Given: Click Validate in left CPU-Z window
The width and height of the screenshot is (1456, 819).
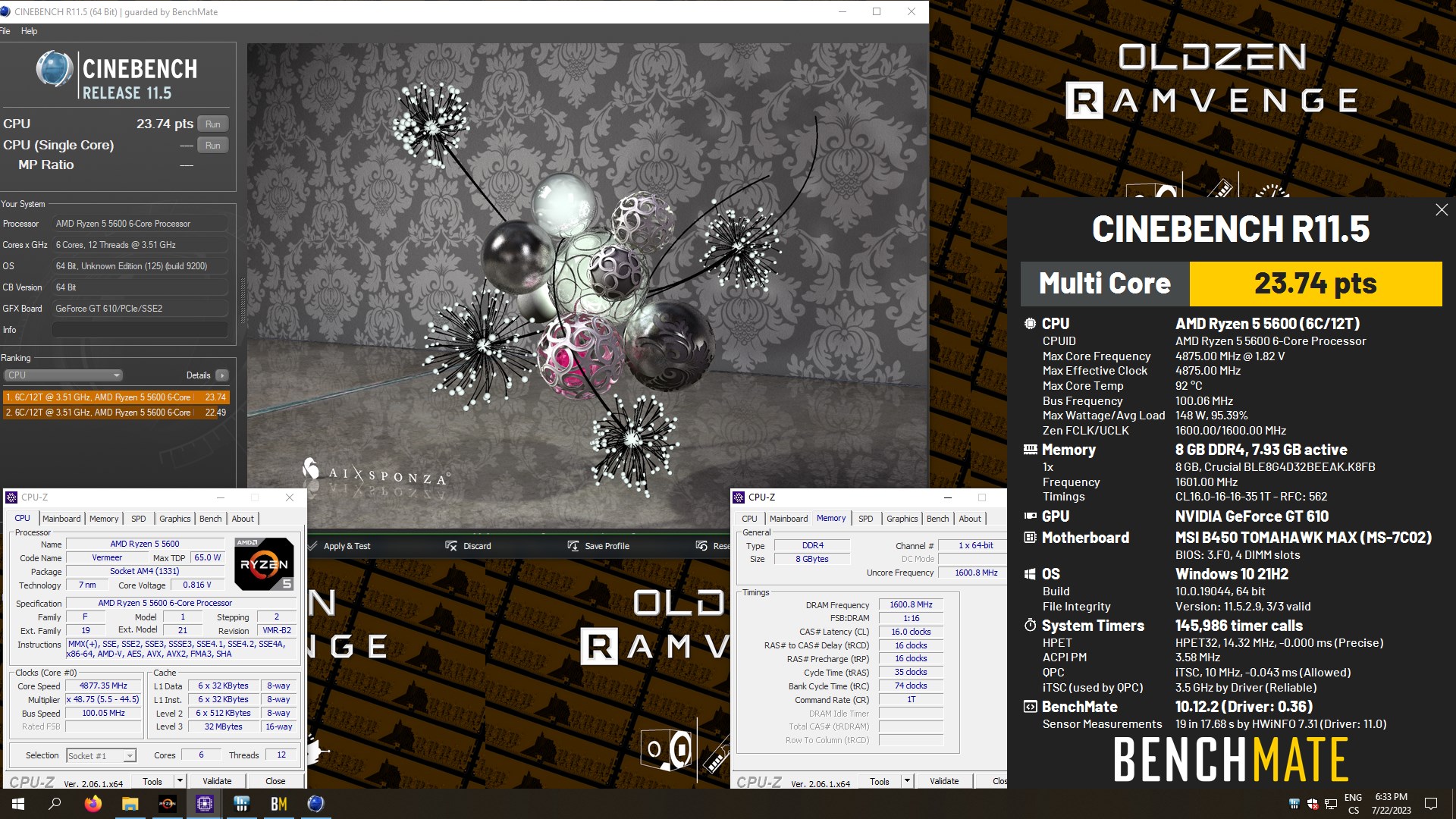Looking at the screenshot, I should click(x=217, y=781).
